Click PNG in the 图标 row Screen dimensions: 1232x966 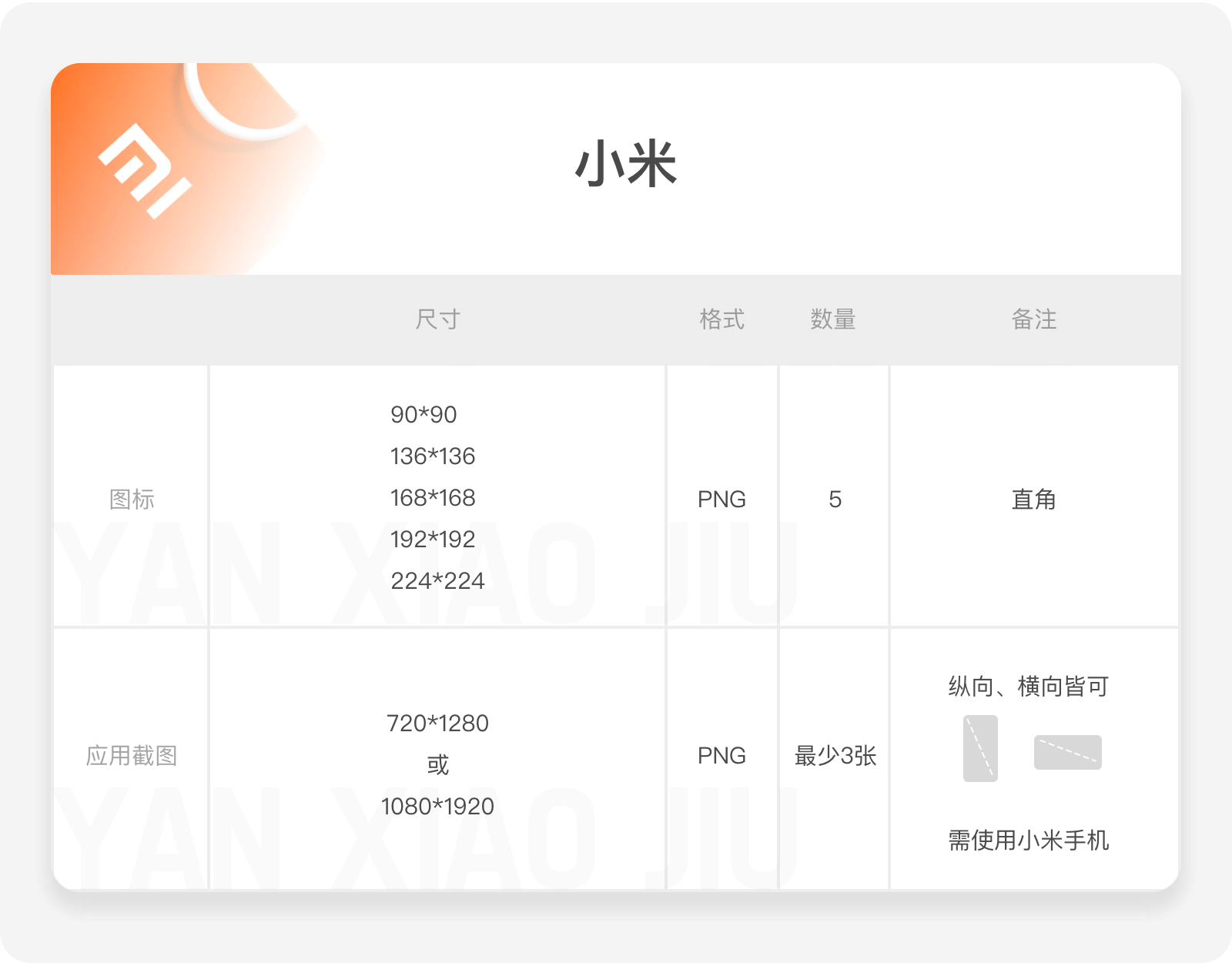pyautogui.click(x=721, y=500)
